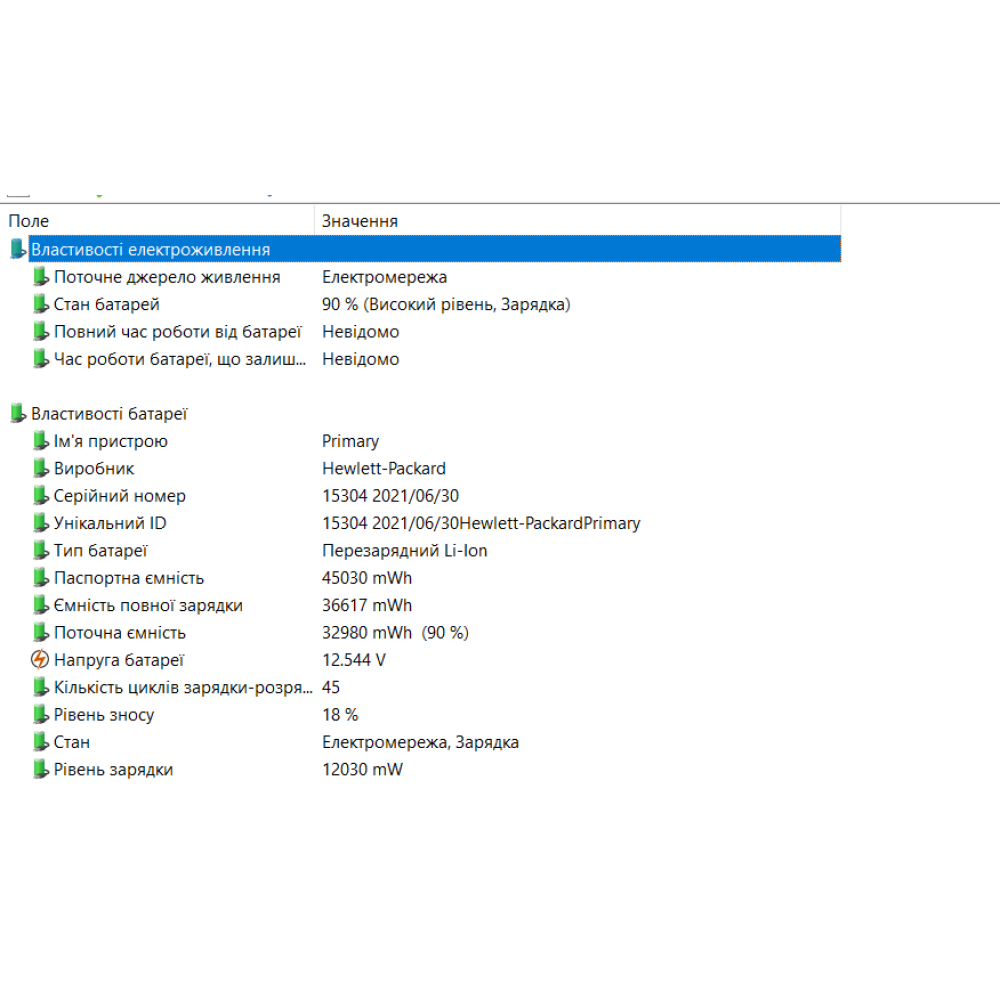Image resolution: width=1000 pixels, height=1000 pixels.
Task: Select the Унікальний ID field
Action: [x=110, y=523]
